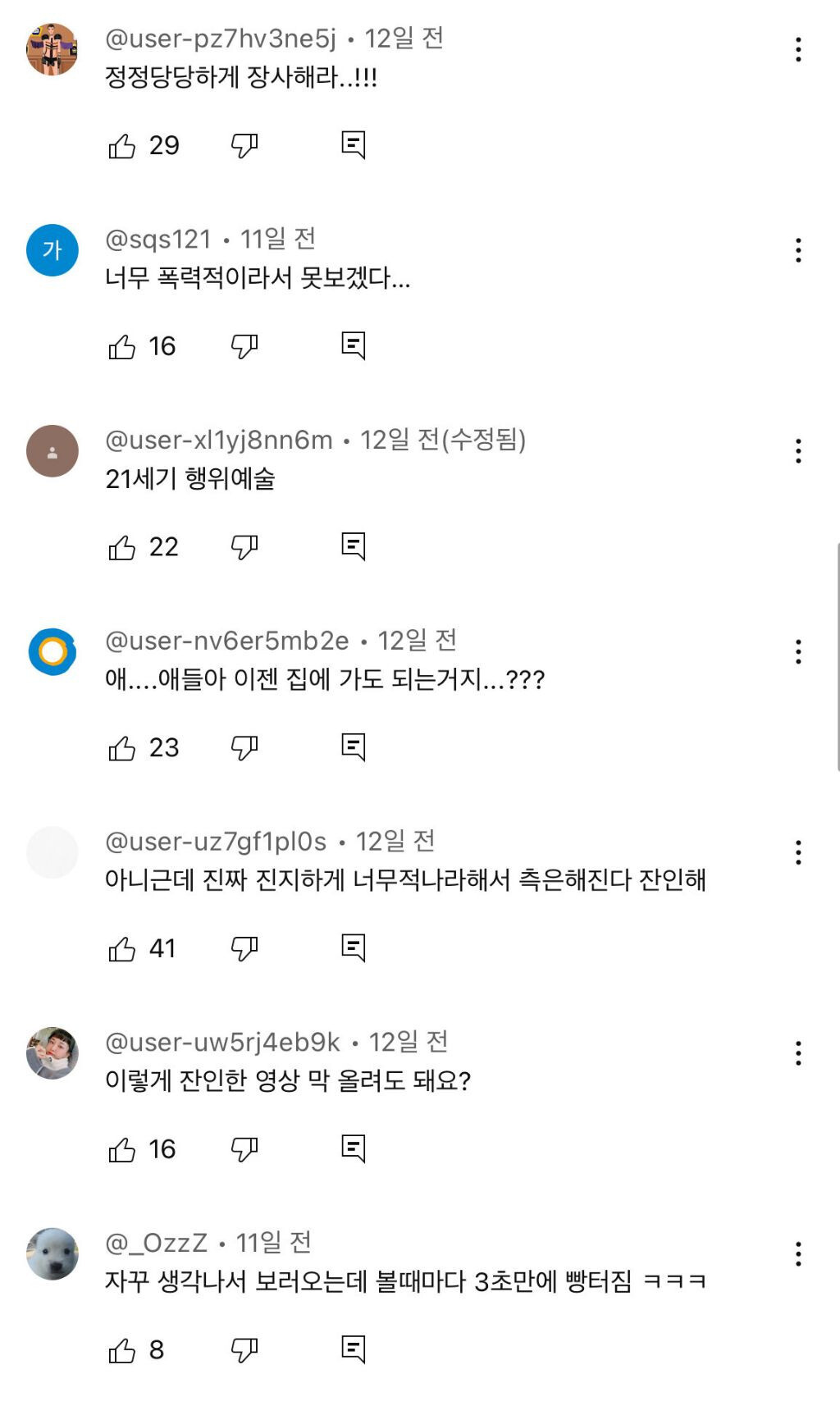Screen dimensions: 840x1406
Task: Open three-dot menu on @_OzzZ's comment
Action: click(798, 1254)
